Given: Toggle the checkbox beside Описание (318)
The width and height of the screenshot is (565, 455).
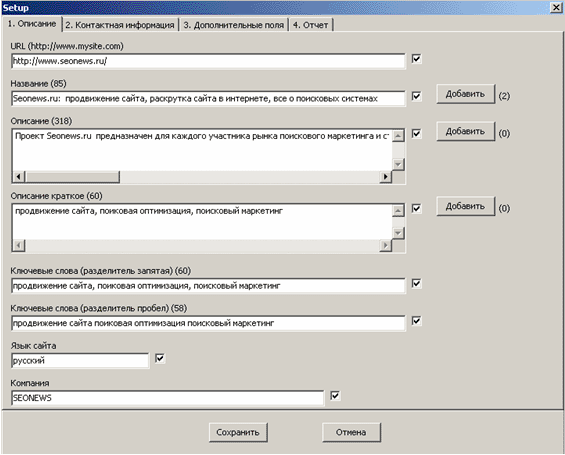Looking at the screenshot, I should (417, 134).
